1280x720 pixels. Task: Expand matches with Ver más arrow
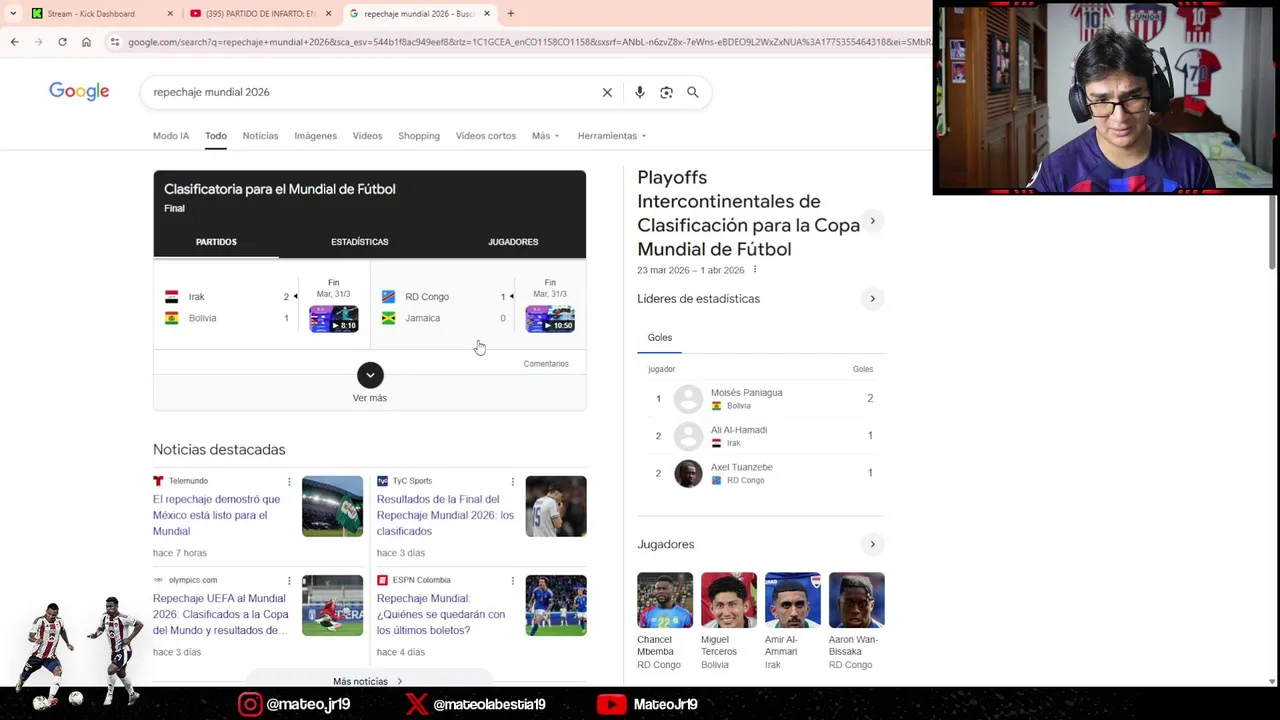370,375
